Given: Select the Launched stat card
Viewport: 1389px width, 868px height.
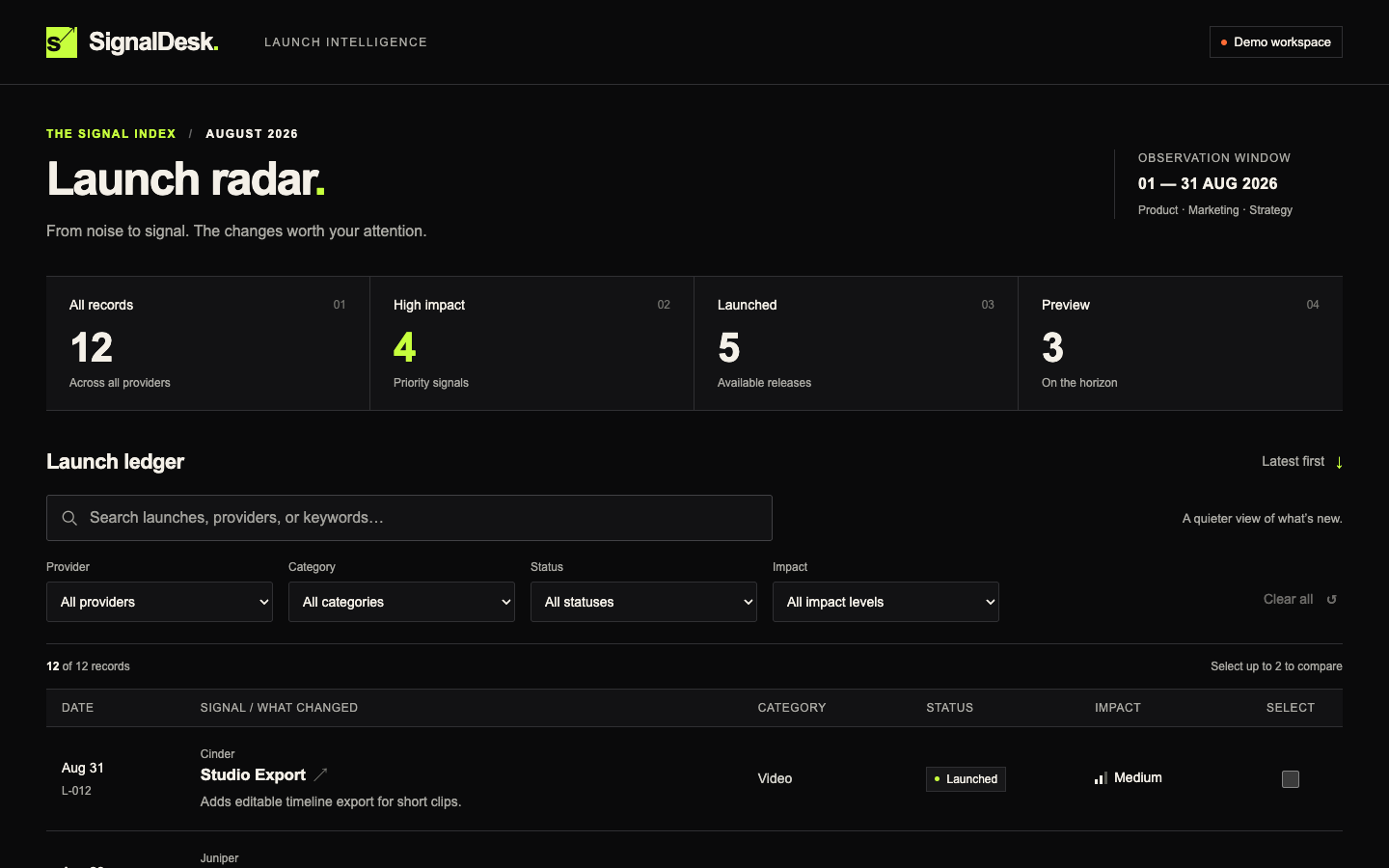Looking at the screenshot, I should point(857,343).
